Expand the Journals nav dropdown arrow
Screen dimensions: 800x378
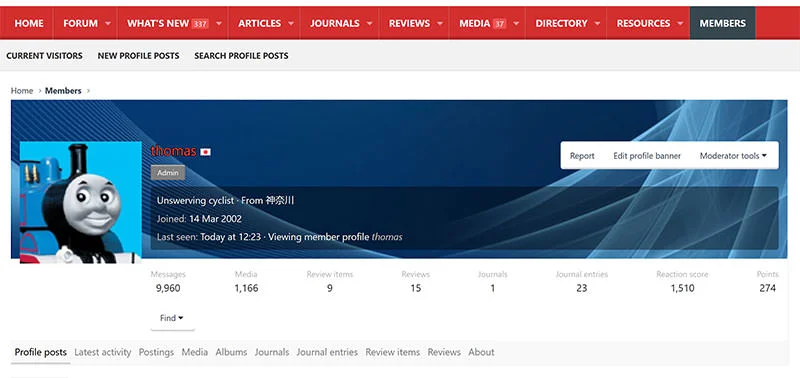[369, 23]
